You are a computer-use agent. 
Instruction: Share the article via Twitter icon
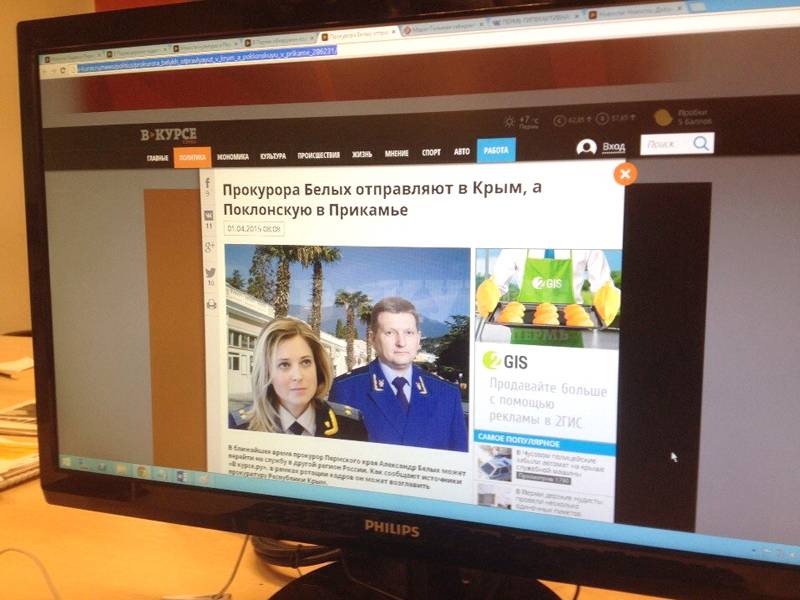click(210, 273)
